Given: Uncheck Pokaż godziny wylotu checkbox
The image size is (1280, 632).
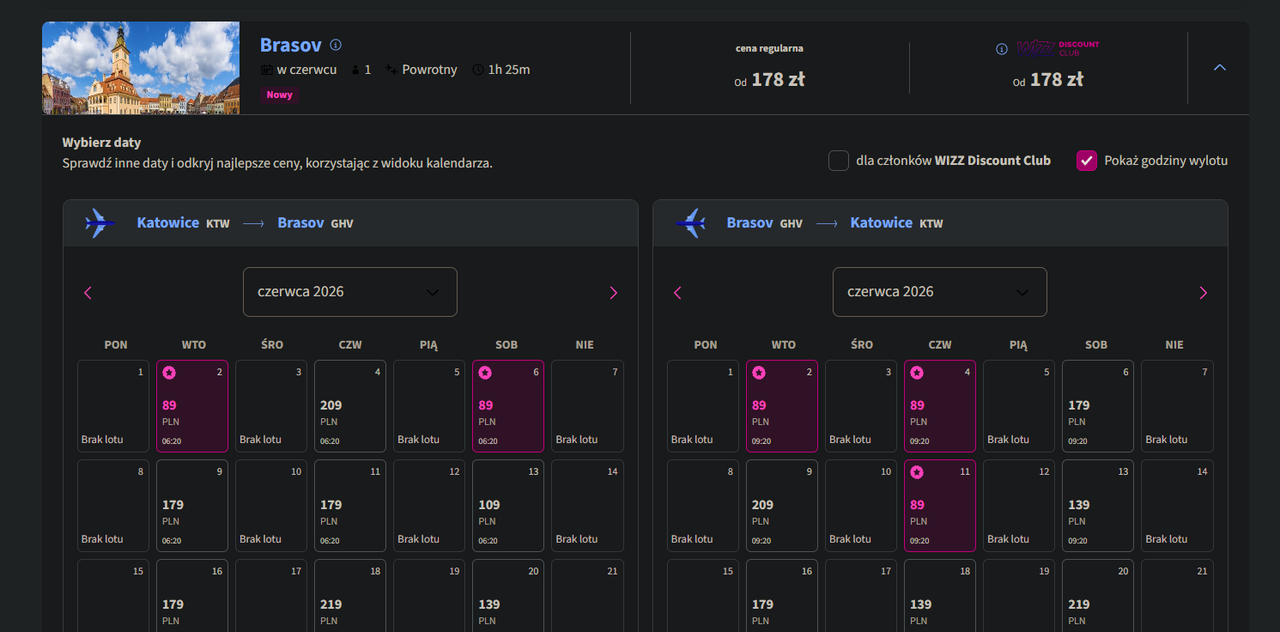Looking at the screenshot, I should (x=1087, y=160).
